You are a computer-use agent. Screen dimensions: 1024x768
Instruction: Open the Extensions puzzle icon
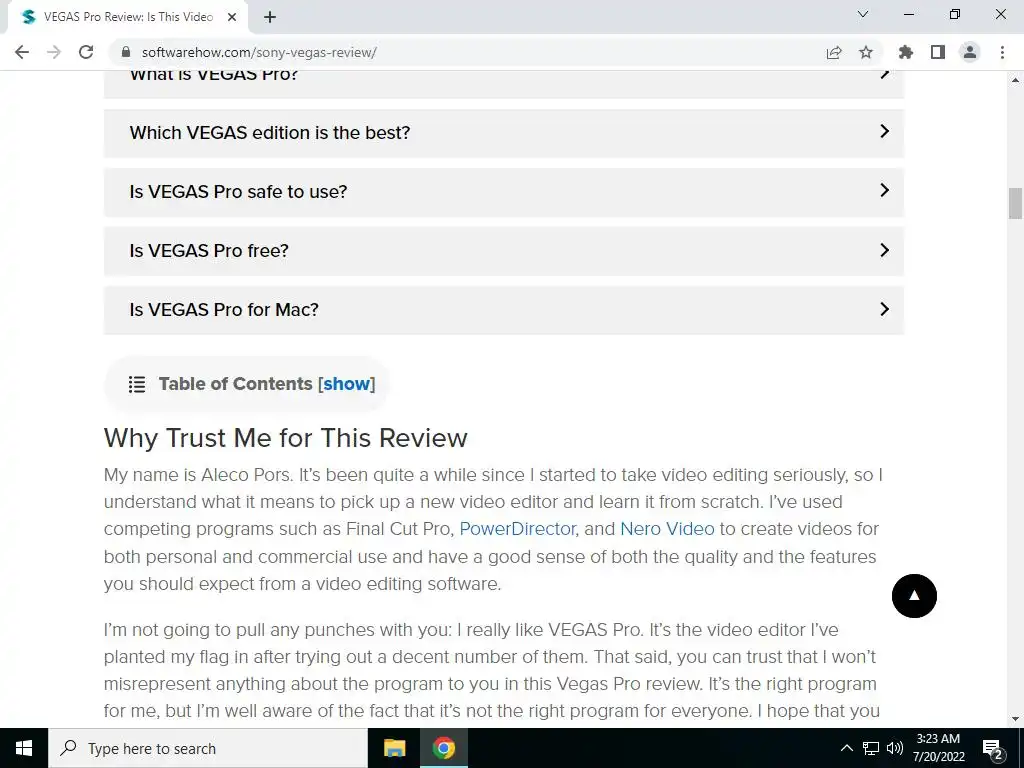906,52
